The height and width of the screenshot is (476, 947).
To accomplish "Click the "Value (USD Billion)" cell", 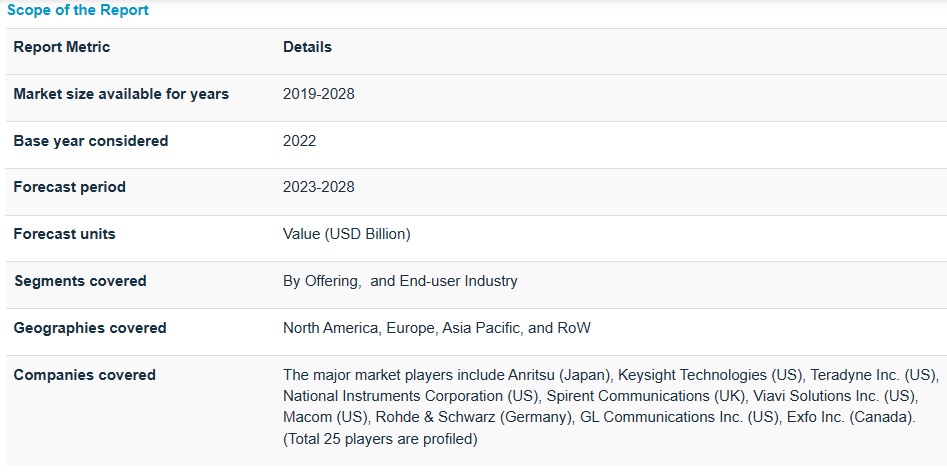I will click(x=347, y=234).
